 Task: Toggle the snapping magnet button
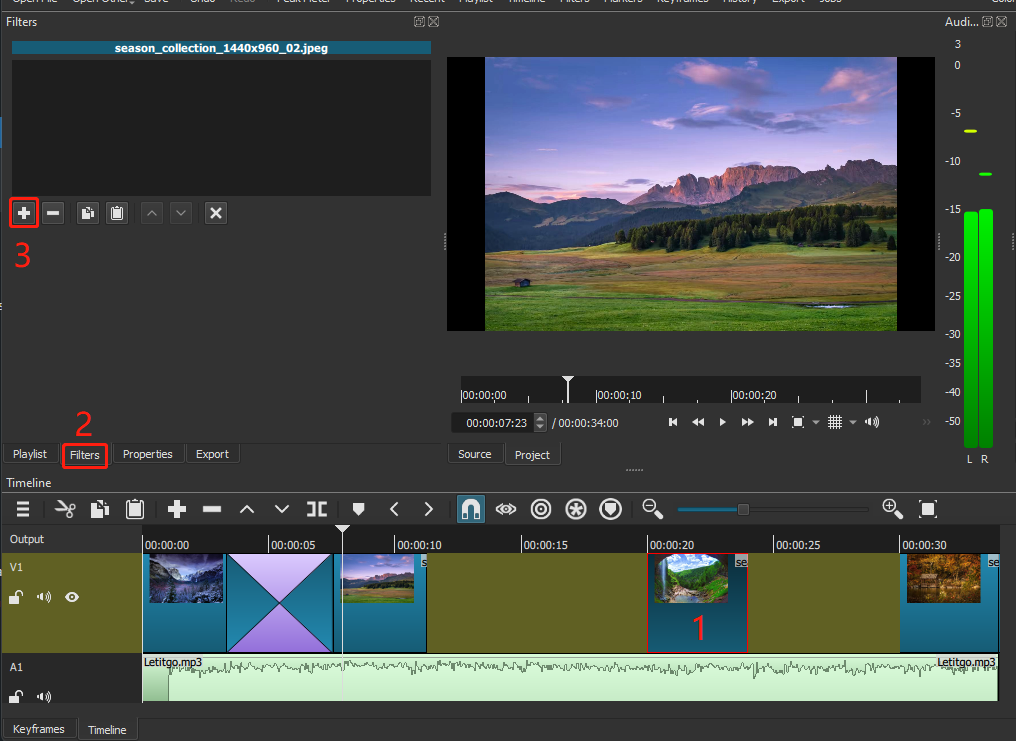[470, 509]
